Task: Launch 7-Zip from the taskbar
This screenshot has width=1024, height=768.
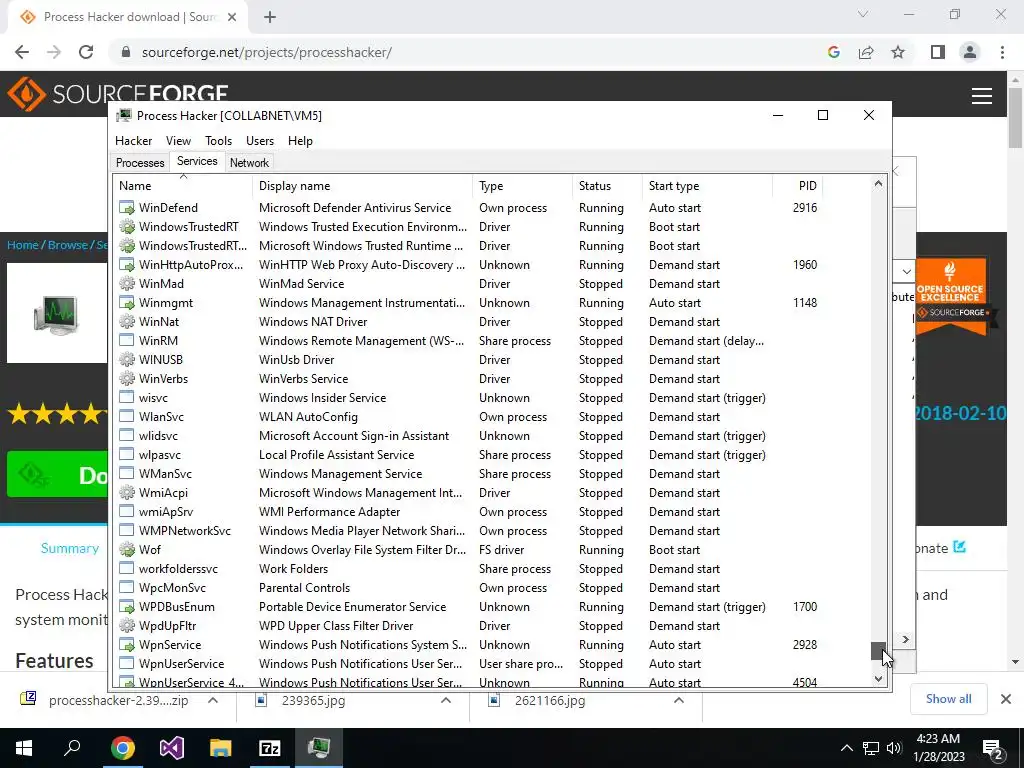Action: tap(270, 748)
